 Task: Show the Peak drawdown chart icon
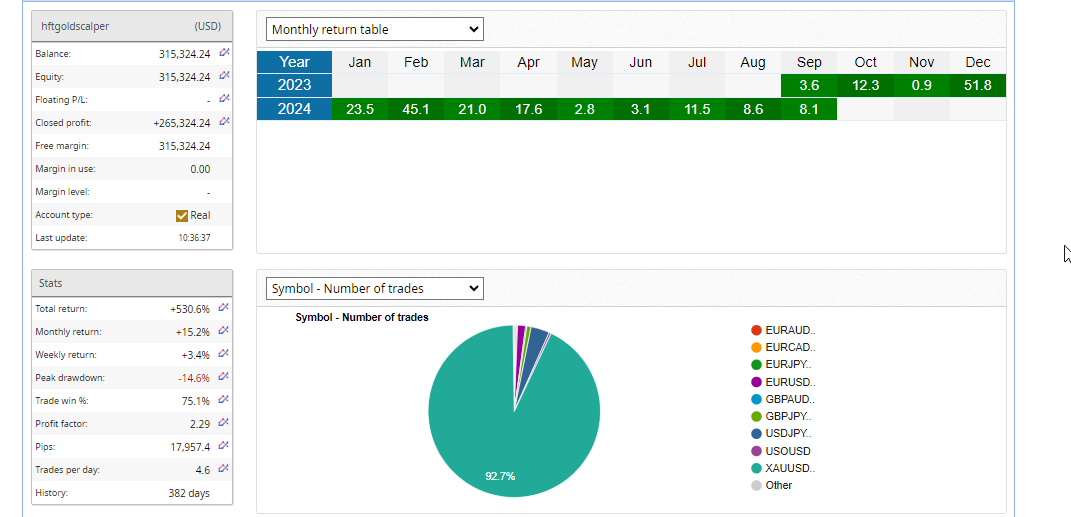tap(224, 377)
